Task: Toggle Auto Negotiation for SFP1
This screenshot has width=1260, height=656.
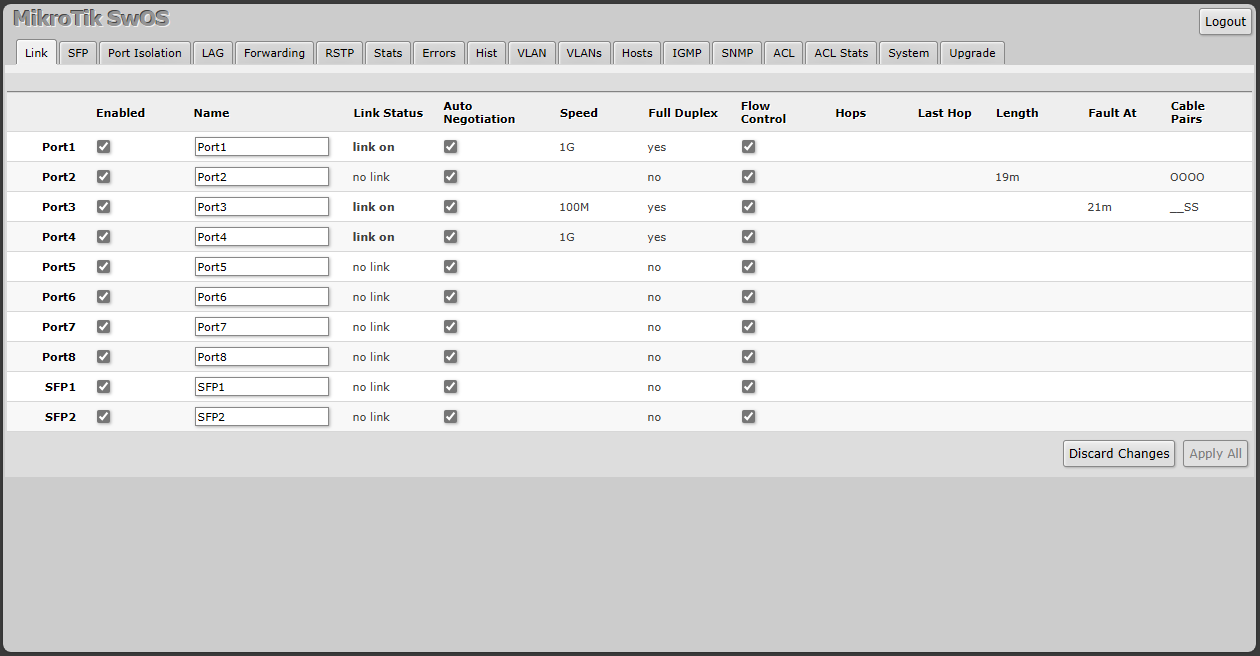Action: pyautogui.click(x=451, y=387)
